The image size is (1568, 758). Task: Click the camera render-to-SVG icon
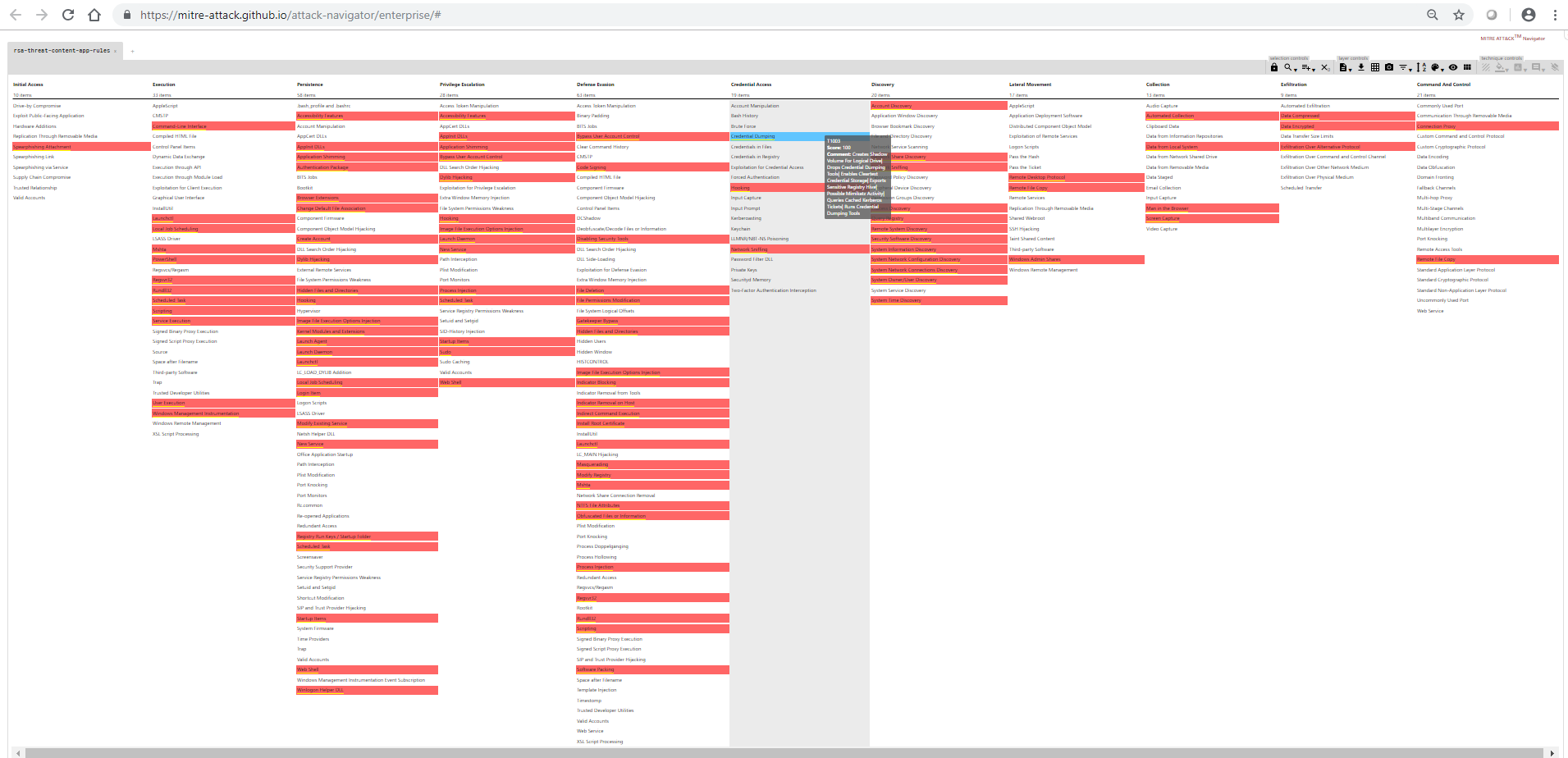click(1389, 67)
